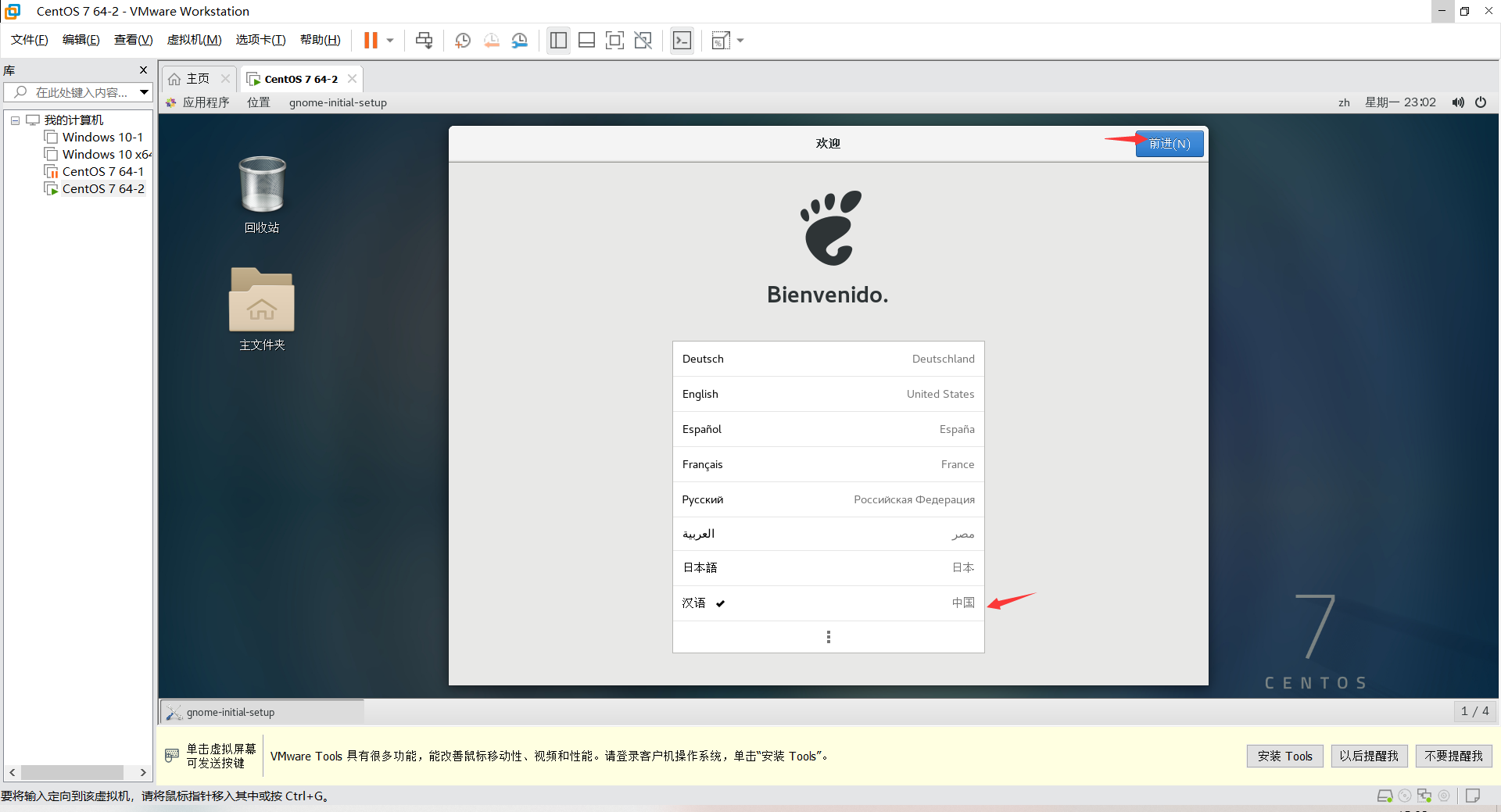Toggle the thumbnail bar view icon
The width and height of the screenshot is (1501, 812).
coord(586,41)
